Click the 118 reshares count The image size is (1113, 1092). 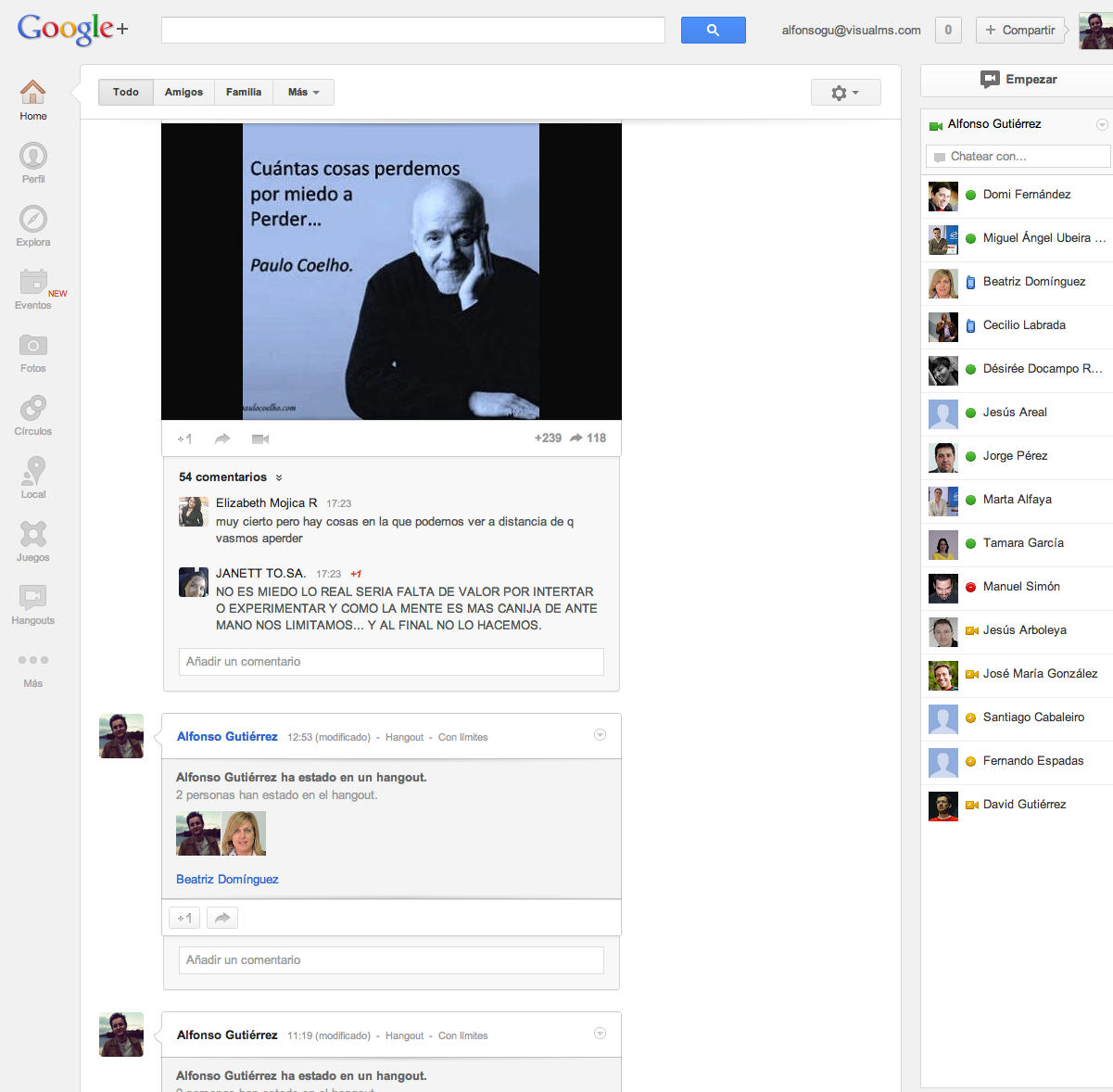click(588, 438)
